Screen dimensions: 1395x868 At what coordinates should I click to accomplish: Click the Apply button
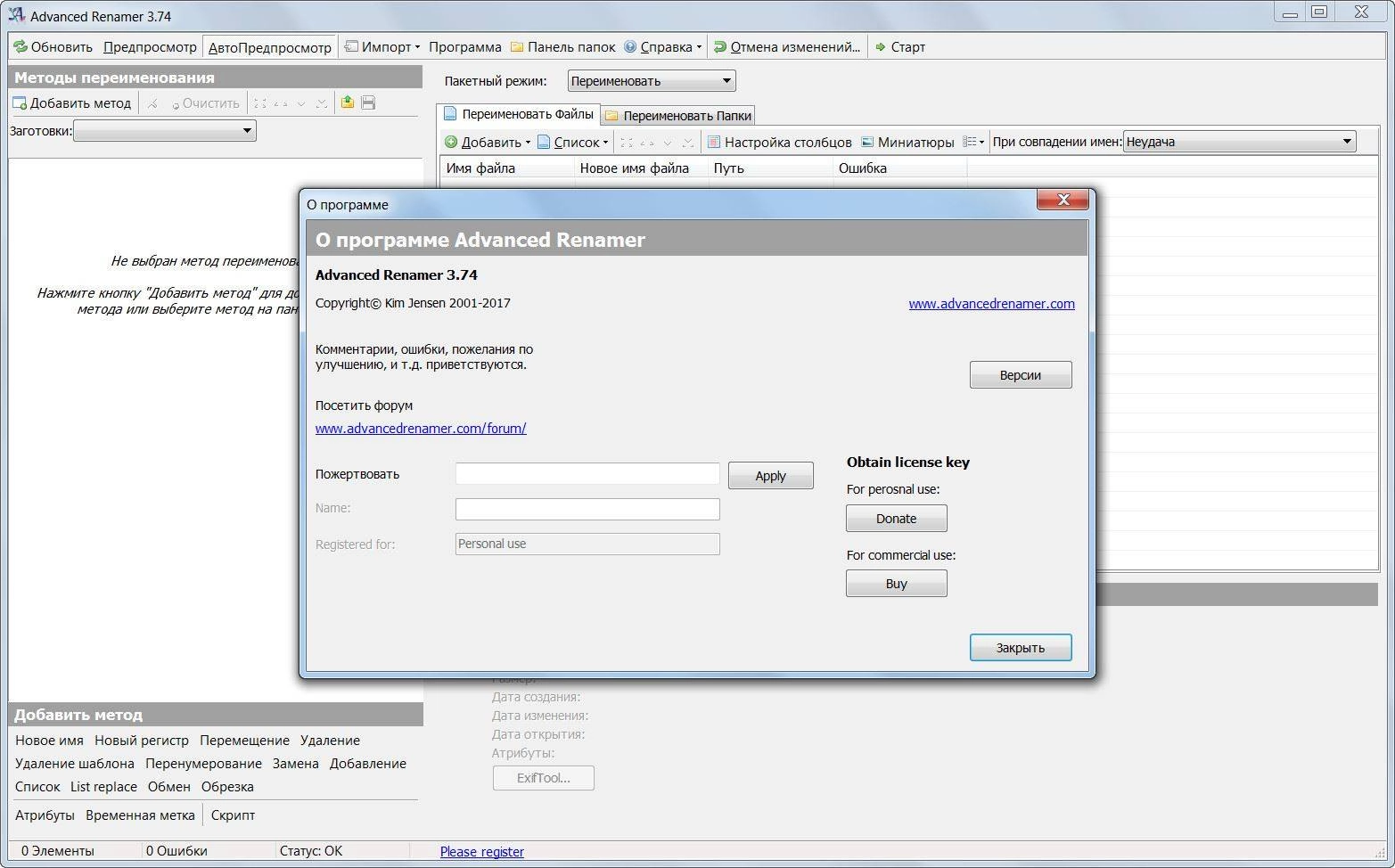point(771,476)
